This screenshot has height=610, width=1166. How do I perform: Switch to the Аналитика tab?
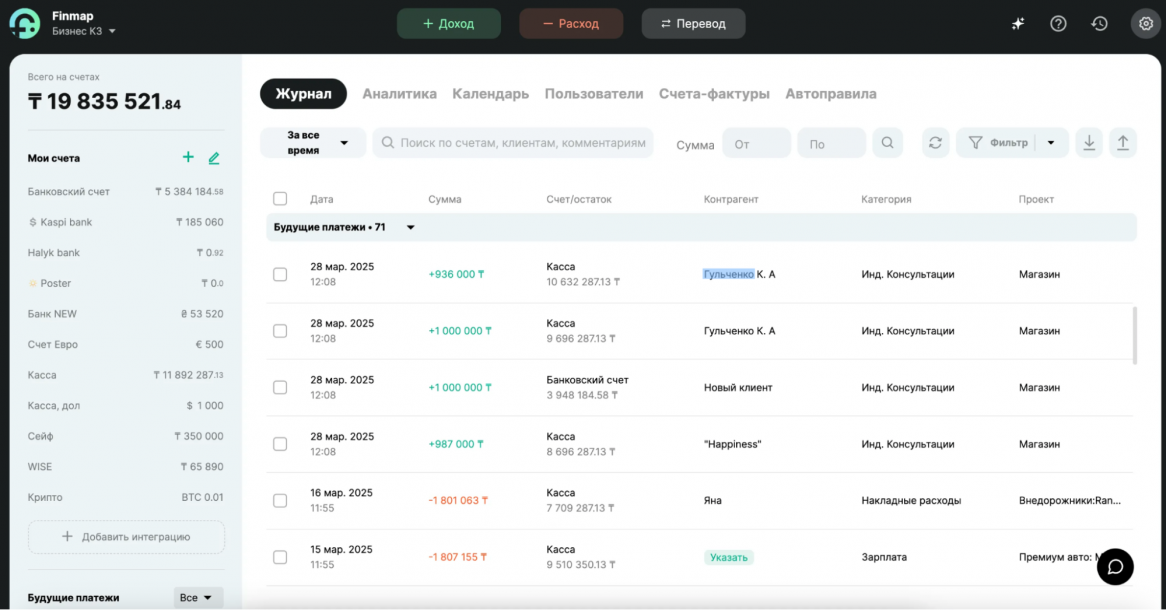[x=399, y=94]
